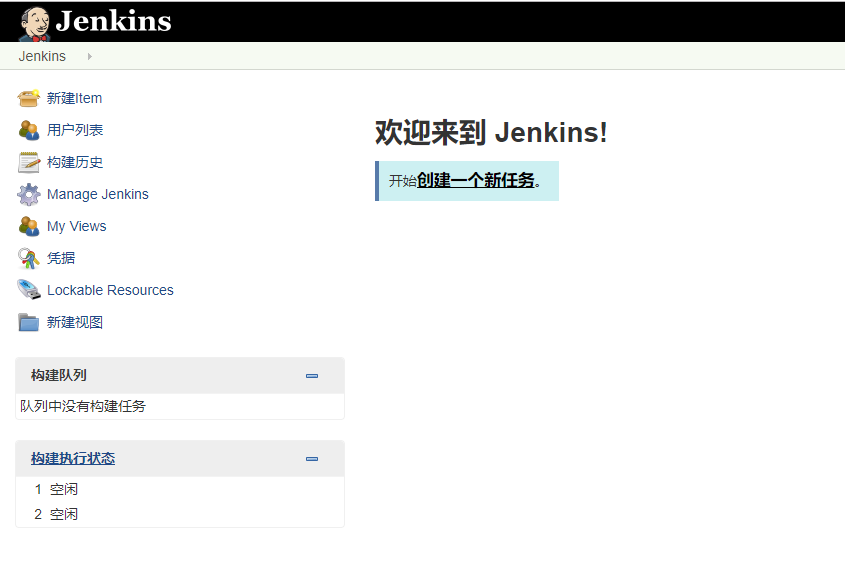Image resolution: width=845 pixels, height=579 pixels.
Task: Click the 新建Item box icon
Action: [29, 98]
